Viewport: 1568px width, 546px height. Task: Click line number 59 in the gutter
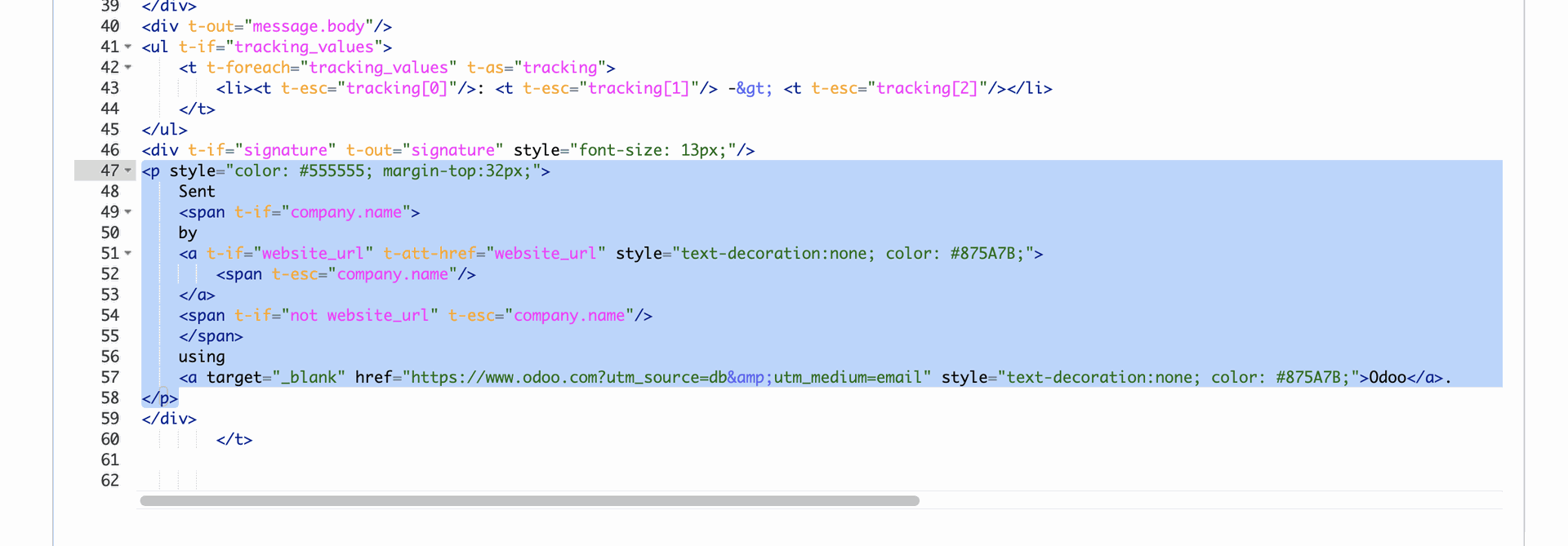click(x=110, y=419)
